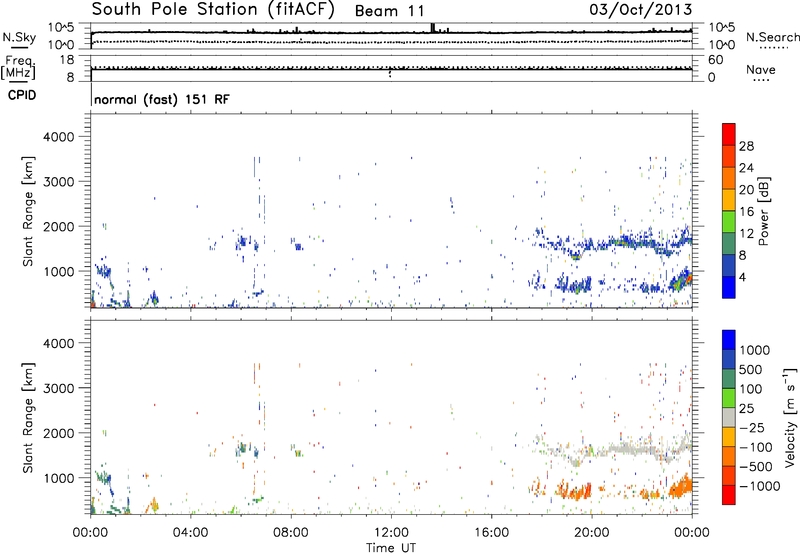Image resolution: width=800 pixels, height=554 pixels.
Task: Click the '20:00' time axis label
Action: 591,533
